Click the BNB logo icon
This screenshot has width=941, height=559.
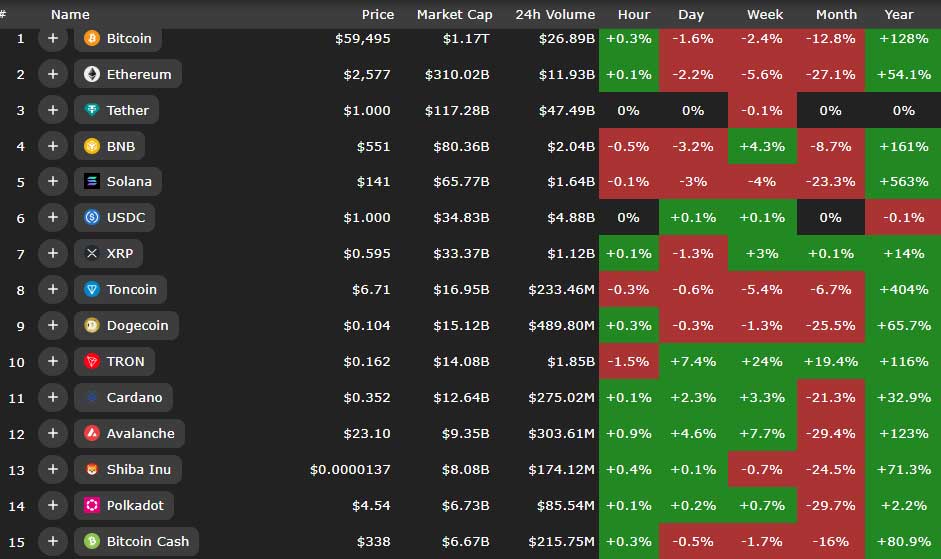[92, 146]
